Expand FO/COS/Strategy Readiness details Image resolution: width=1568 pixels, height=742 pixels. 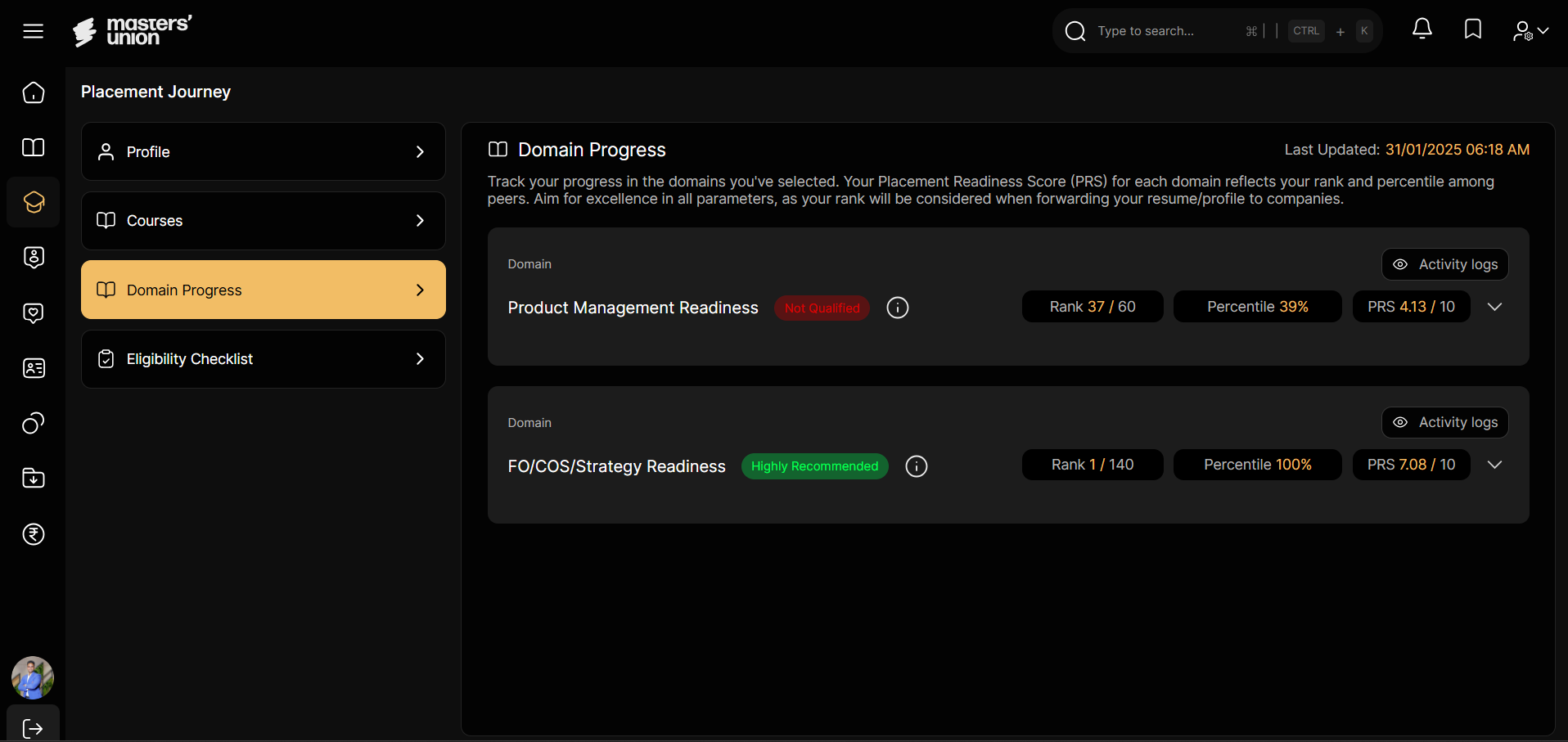1494,465
